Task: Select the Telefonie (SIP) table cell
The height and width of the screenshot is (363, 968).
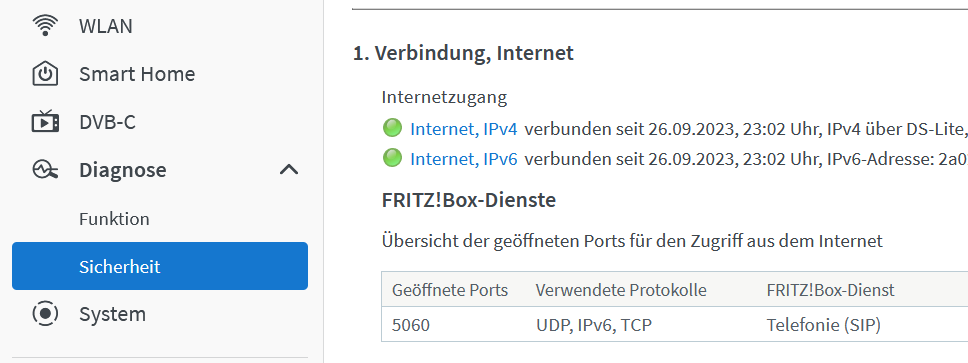Action: coord(824,325)
